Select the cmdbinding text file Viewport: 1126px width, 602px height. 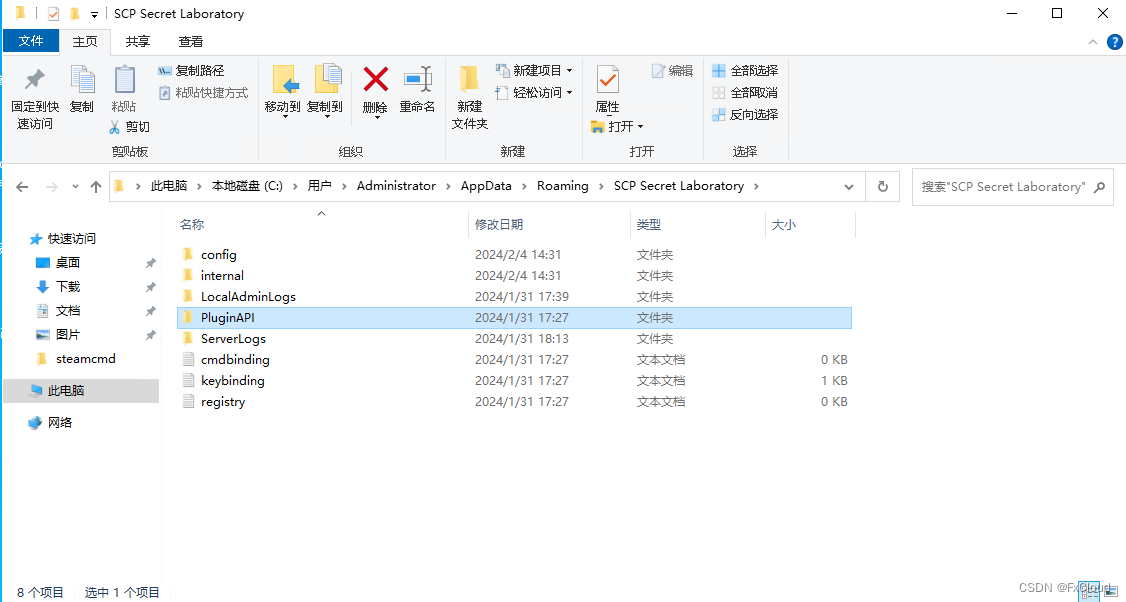[x=514, y=359]
